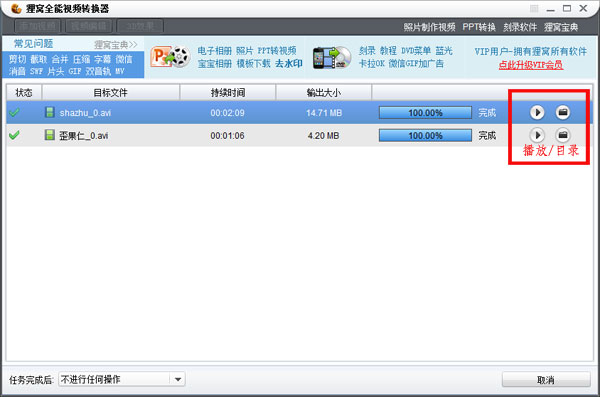600x397 pixels.
Task: Open the 微信 help link
Action: (124, 59)
